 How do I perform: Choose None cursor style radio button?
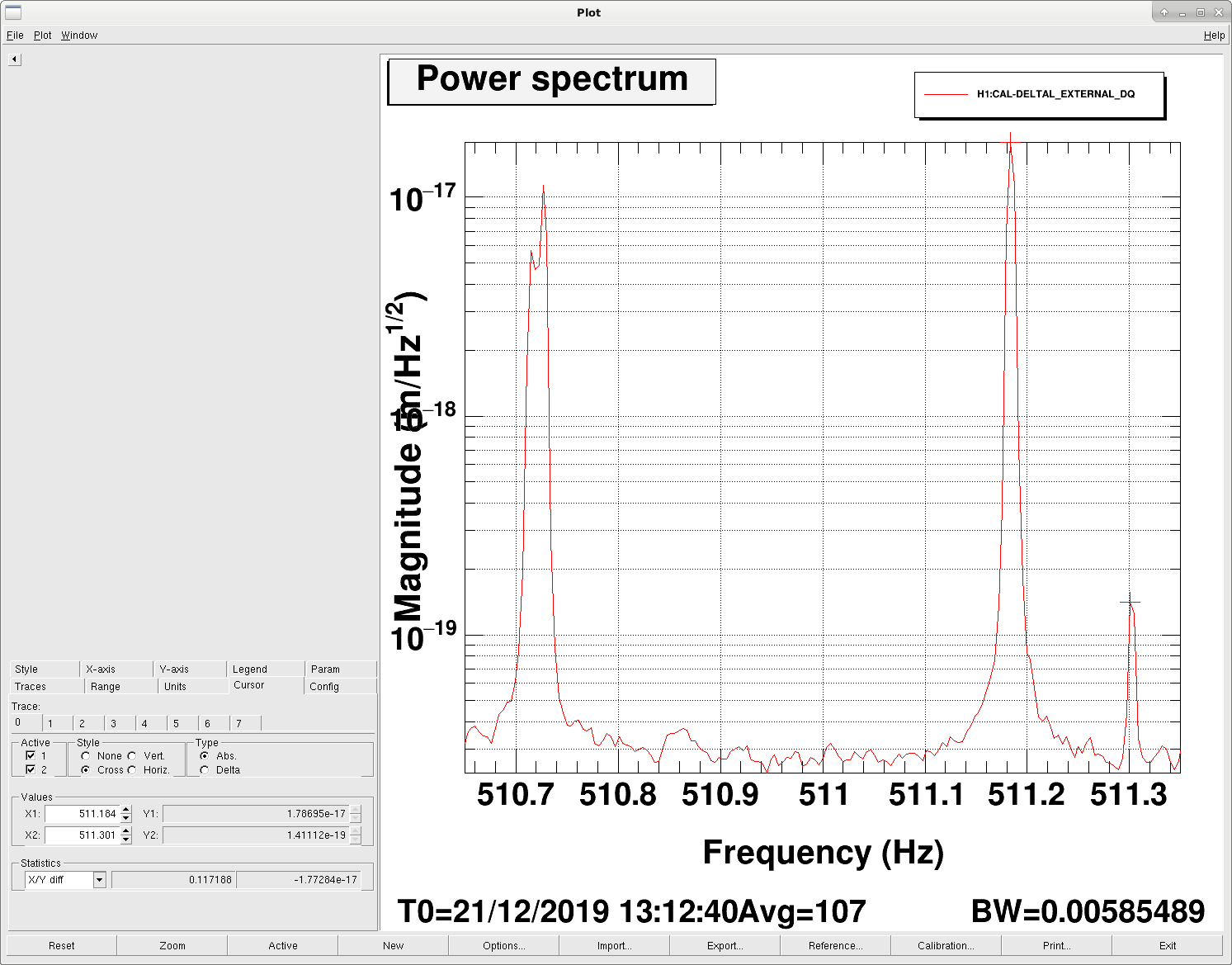click(85, 755)
